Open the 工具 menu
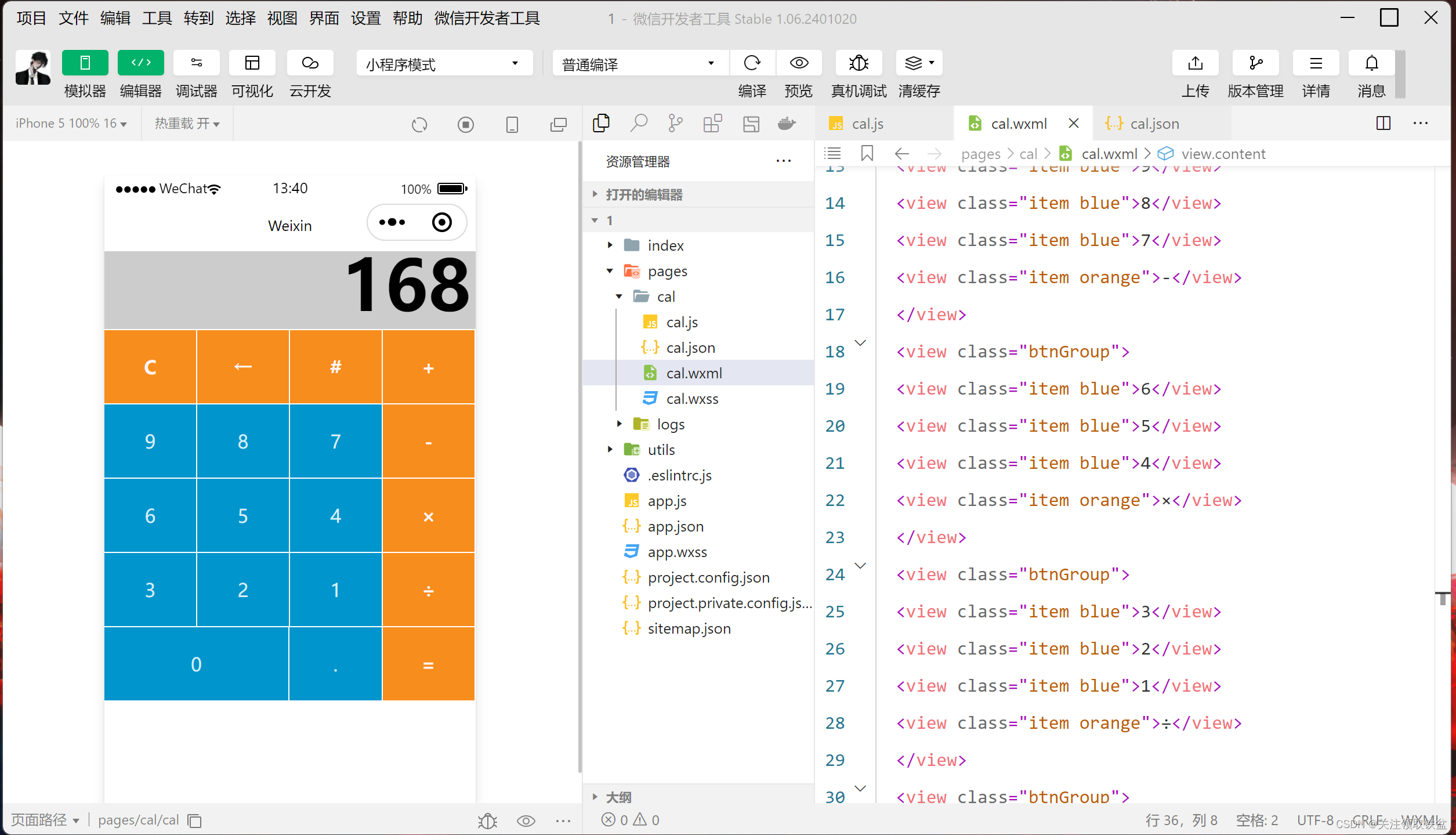The image size is (1456, 835). (x=157, y=19)
